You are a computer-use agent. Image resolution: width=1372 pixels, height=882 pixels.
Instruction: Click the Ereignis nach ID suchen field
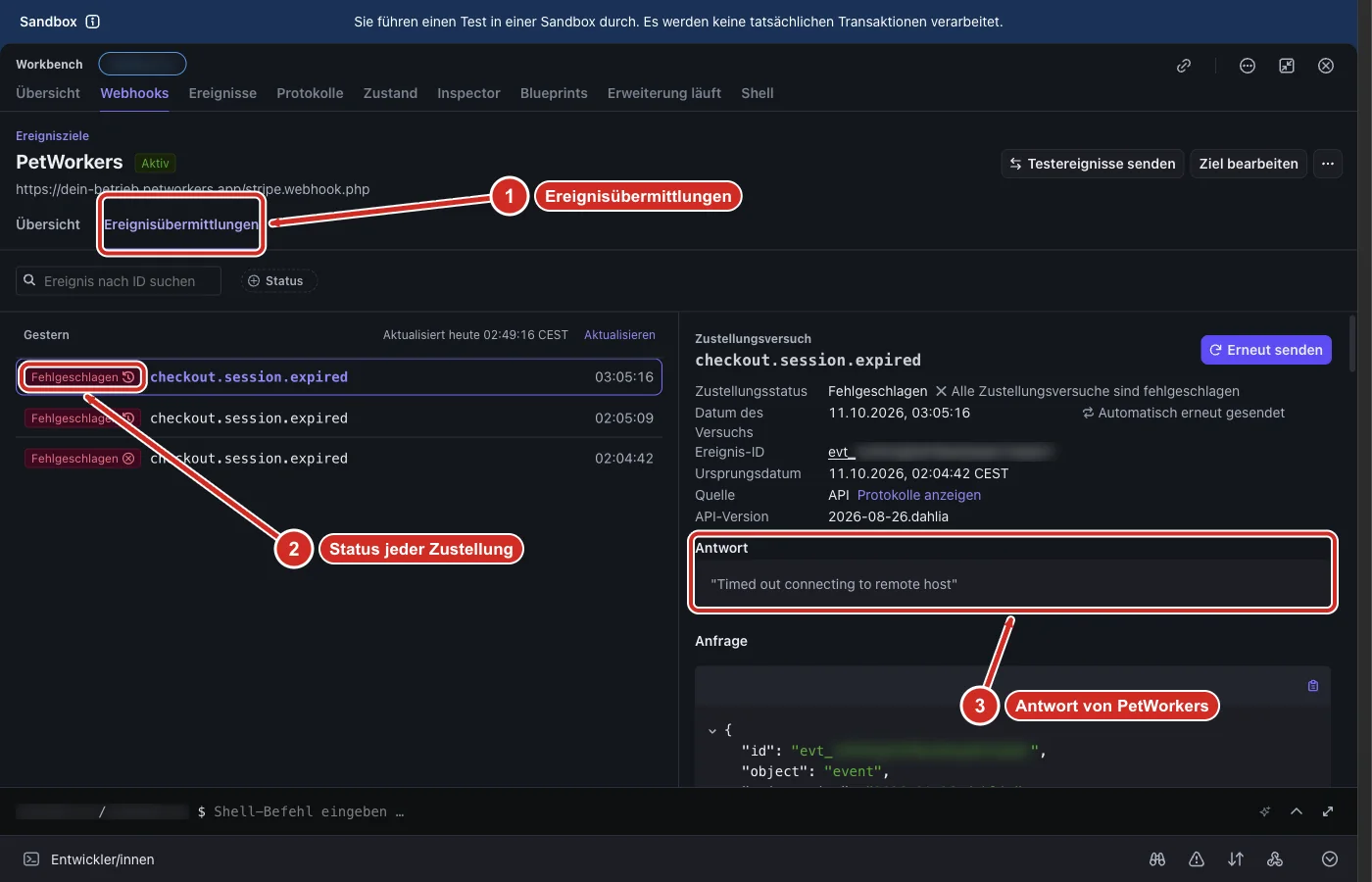click(x=119, y=281)
